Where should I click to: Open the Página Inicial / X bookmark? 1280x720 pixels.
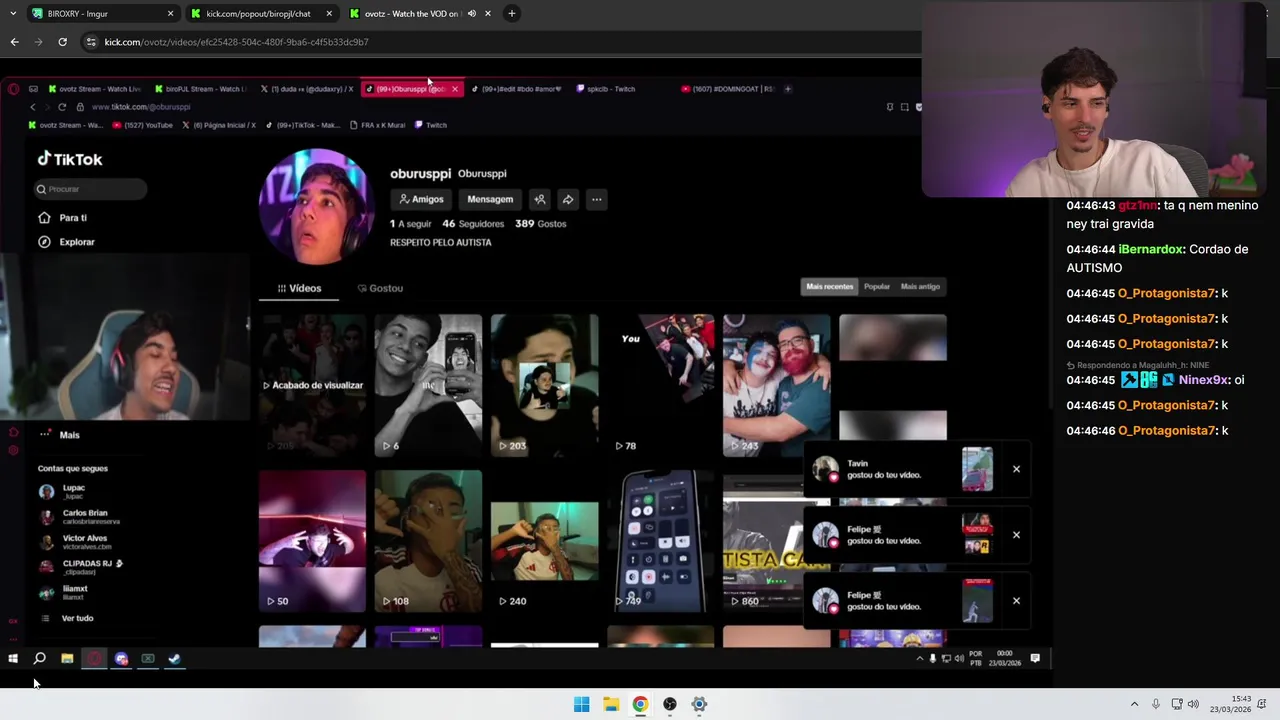click(218, 125)
